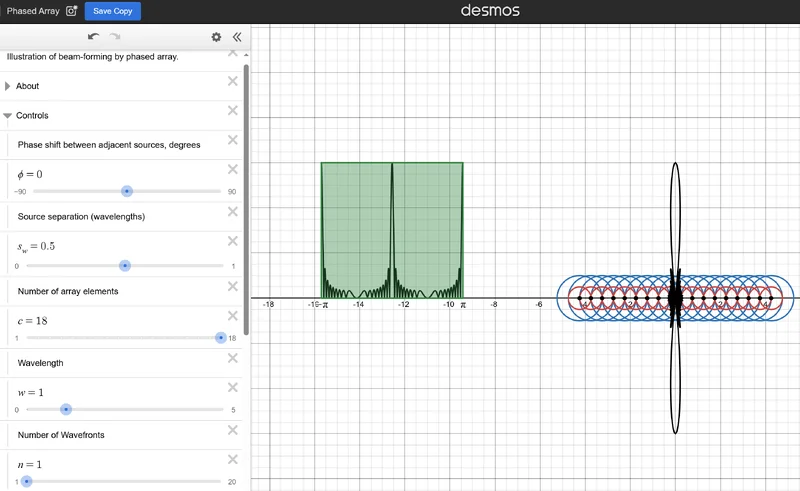The image size is (800, 491).
Task: Open graph settings gear
Action: pyautogui.click(x=216, y=37)
